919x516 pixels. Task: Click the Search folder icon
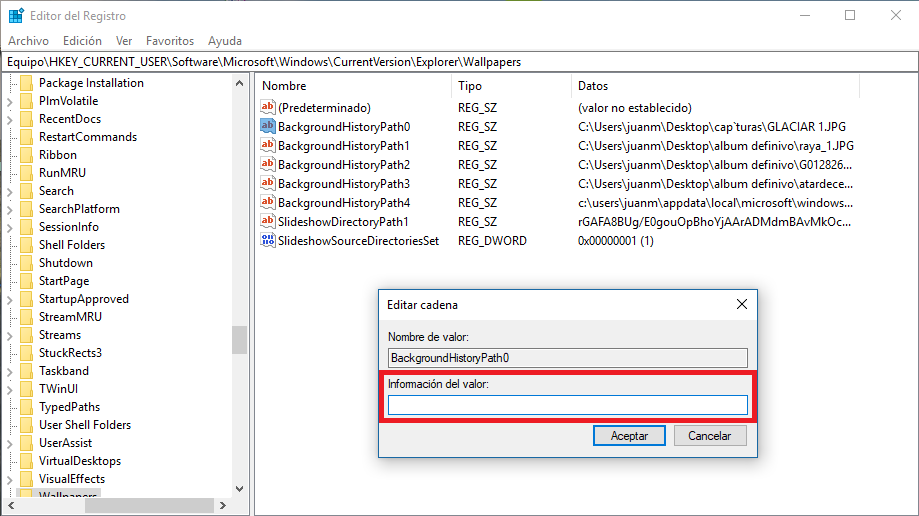click(26, 191)
